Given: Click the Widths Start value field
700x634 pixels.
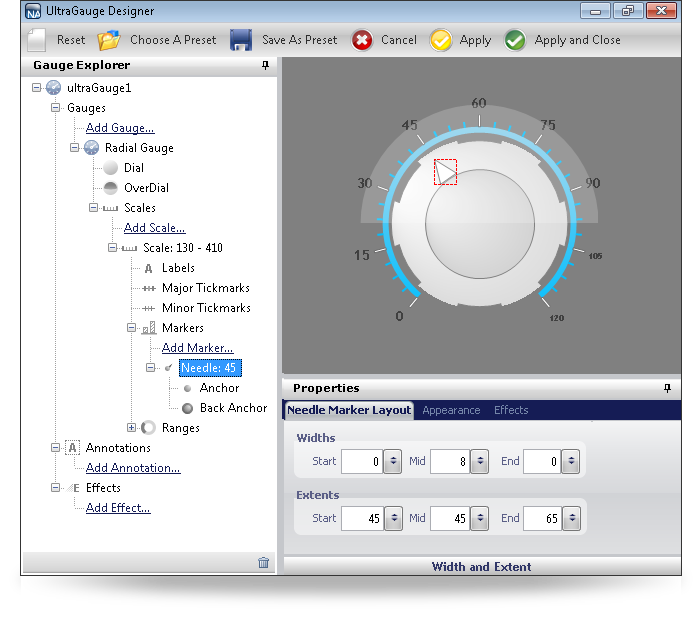Looking at the screenshot, I should click(x=362, y=462).
